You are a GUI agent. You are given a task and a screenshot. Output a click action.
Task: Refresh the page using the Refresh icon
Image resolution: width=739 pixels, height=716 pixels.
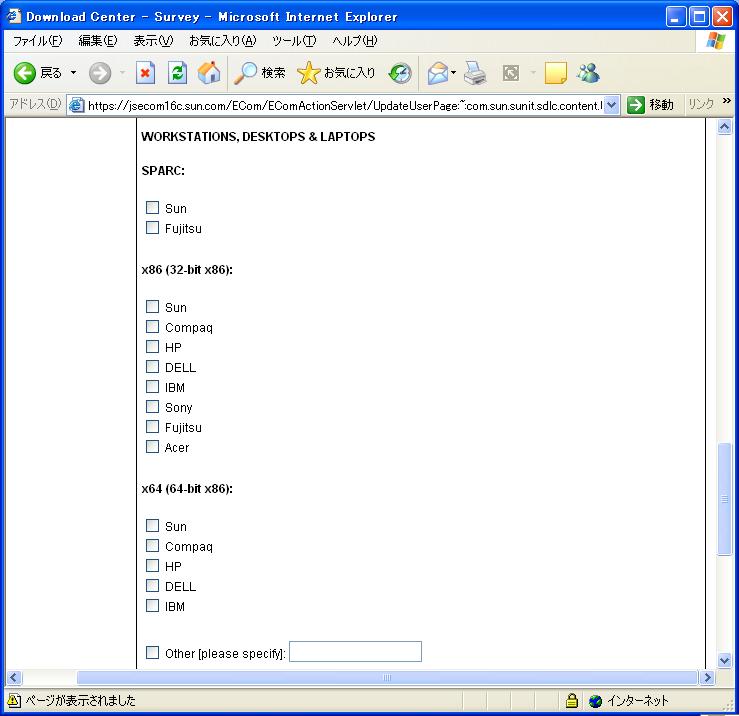(x=178, y=73)
